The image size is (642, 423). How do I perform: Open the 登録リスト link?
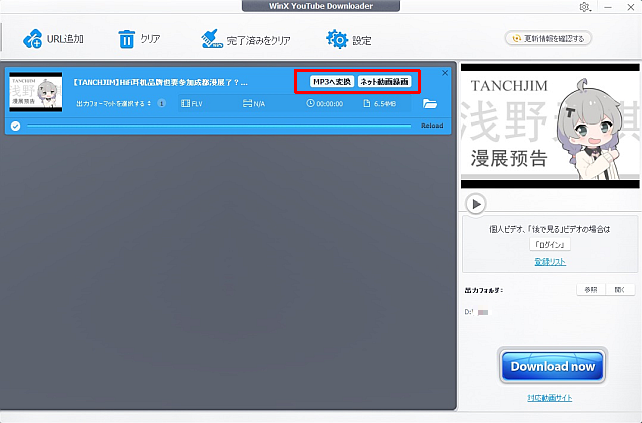pyautogui.click(x=550, y=262)
